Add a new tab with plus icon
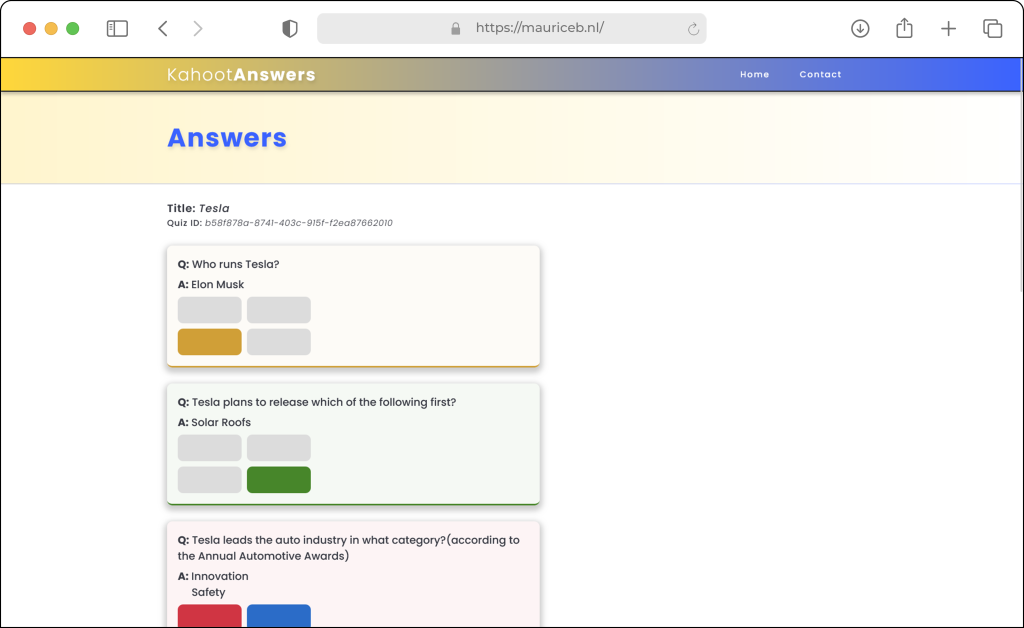This screenshot has height=628, width=1024. (x=948, y=29)
